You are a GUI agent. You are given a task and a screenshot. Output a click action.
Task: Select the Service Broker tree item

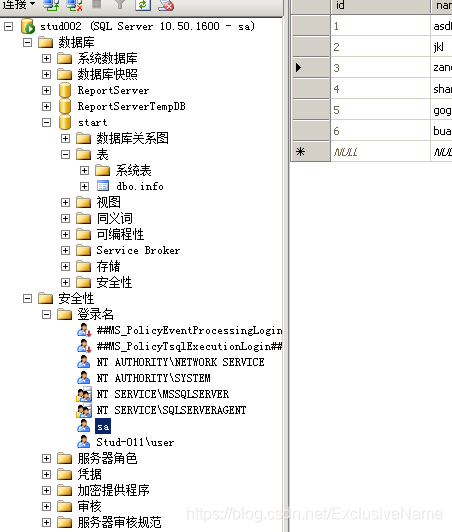pos(138,250)
